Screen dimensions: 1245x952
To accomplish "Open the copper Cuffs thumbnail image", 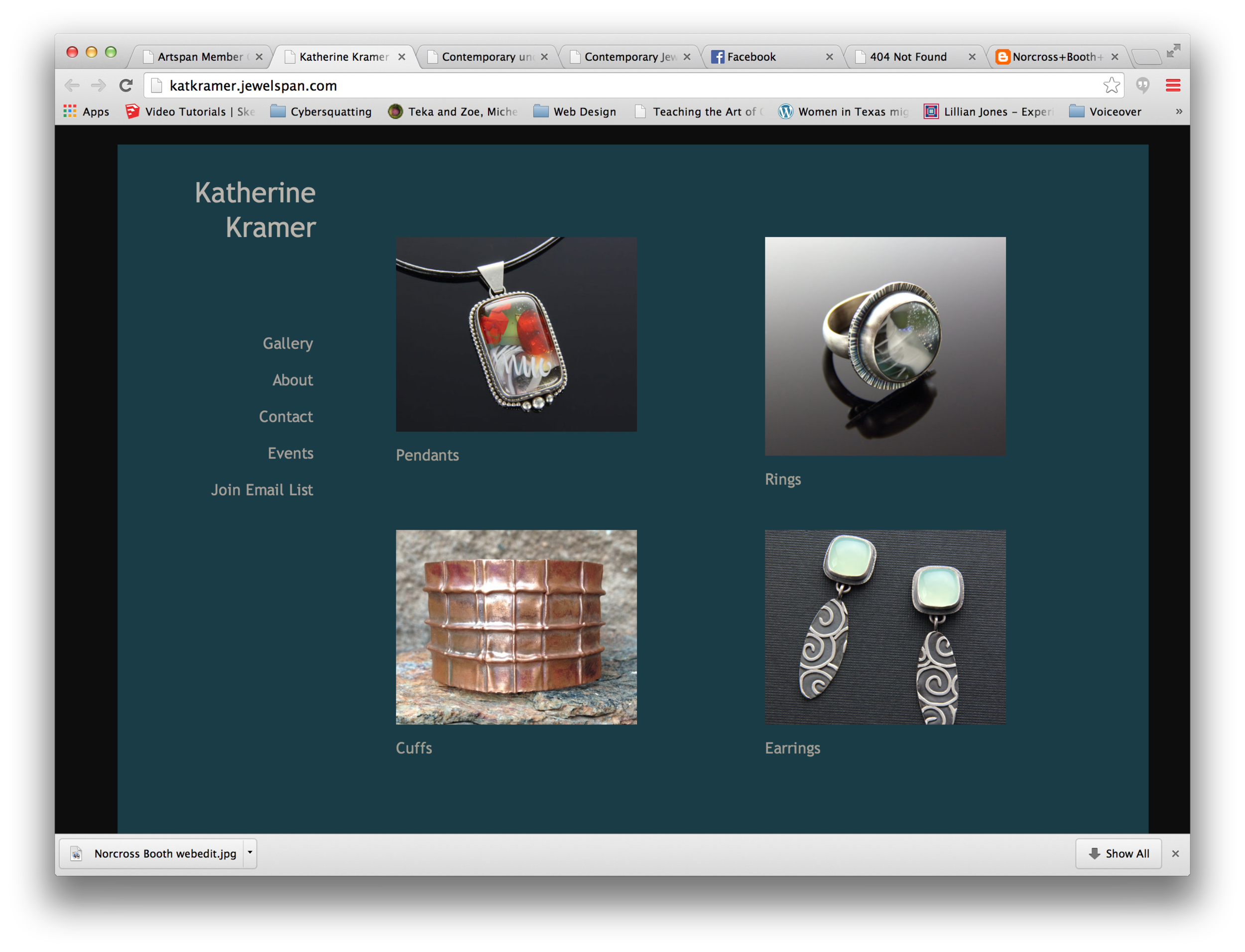I will point(516,627).
